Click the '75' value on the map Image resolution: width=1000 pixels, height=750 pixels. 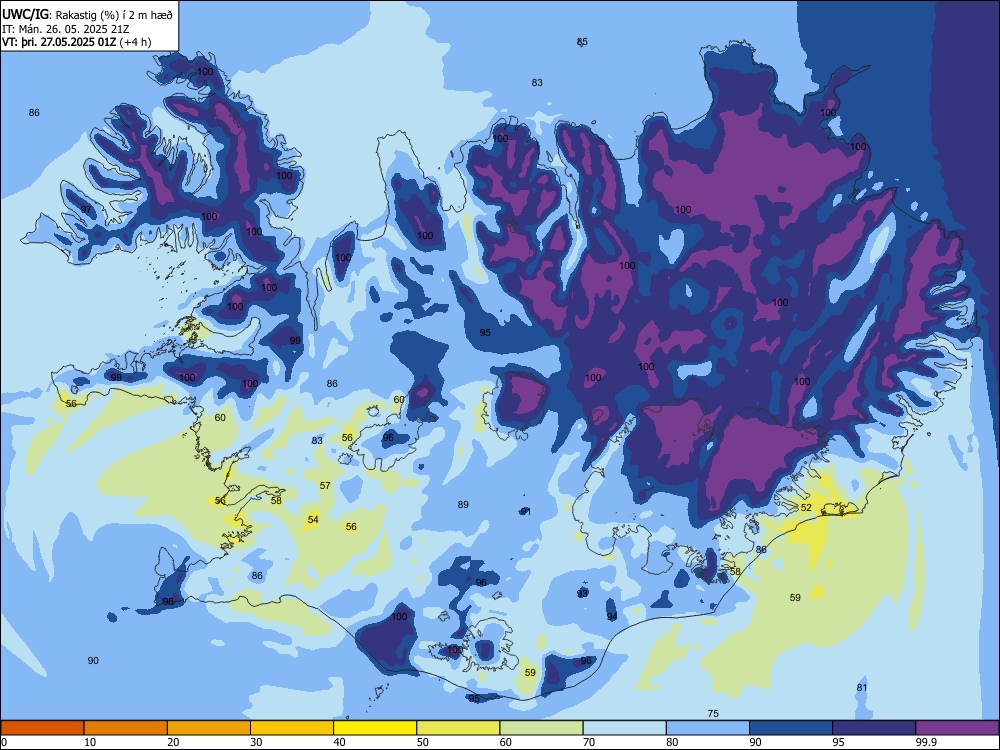click(x=713, y=714)
